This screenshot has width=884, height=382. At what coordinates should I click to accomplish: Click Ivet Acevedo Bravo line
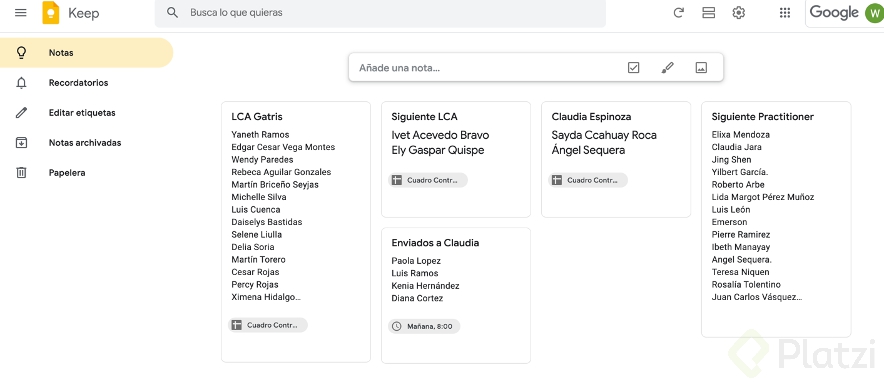click(x=440, y=135)
